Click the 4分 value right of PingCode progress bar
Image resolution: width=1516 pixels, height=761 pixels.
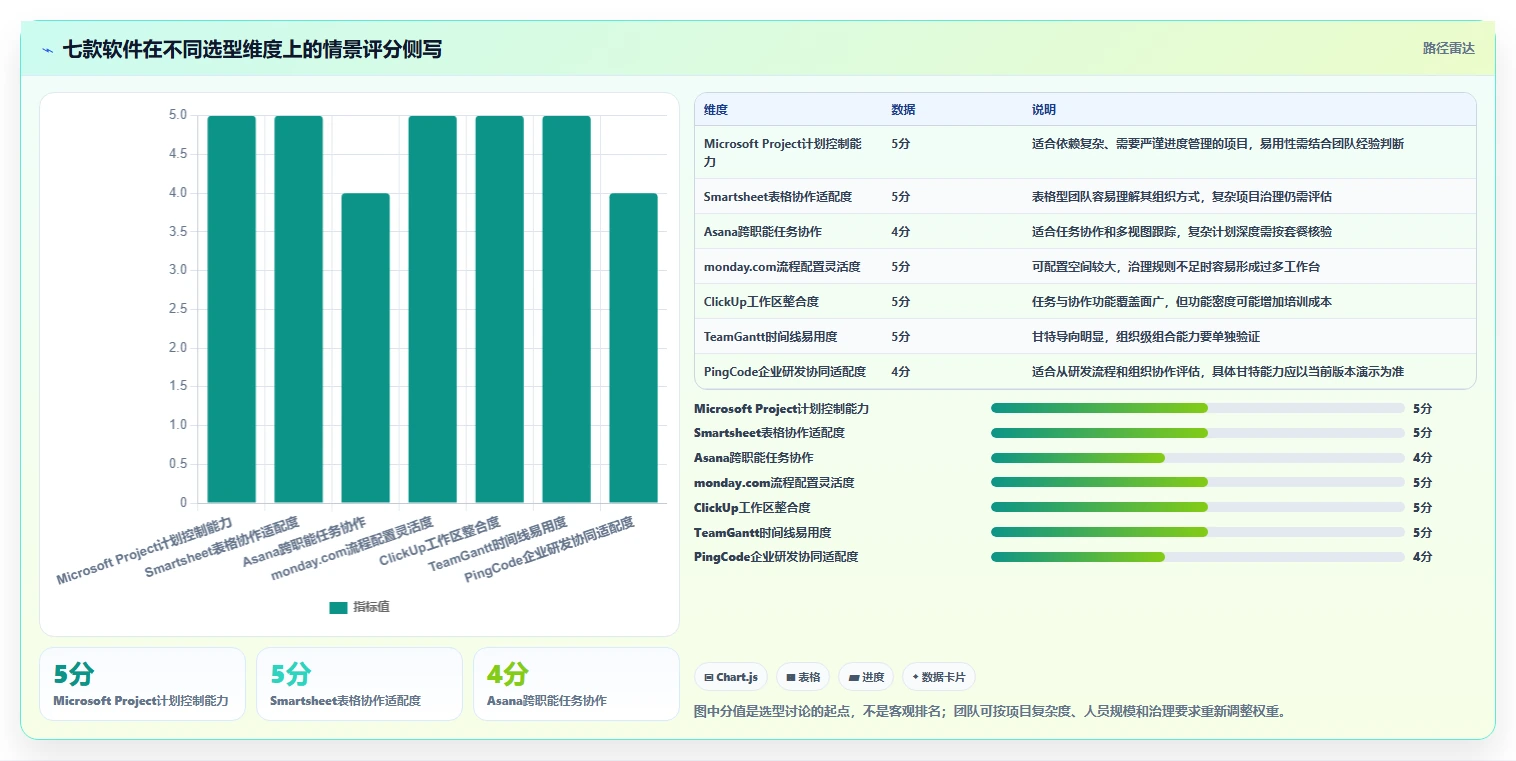[x=1422, y=557]
